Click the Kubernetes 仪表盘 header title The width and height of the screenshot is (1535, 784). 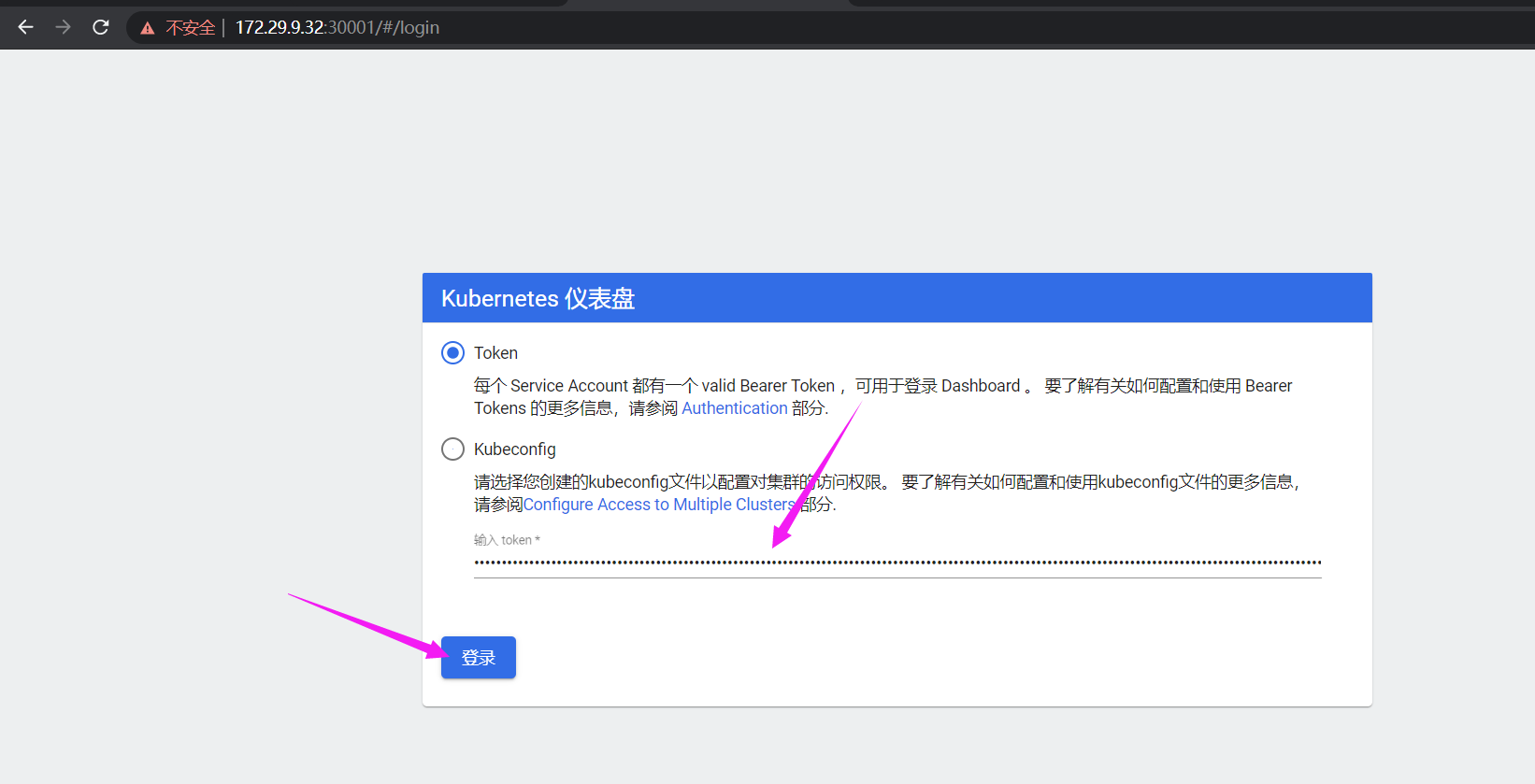click(538, 298)
